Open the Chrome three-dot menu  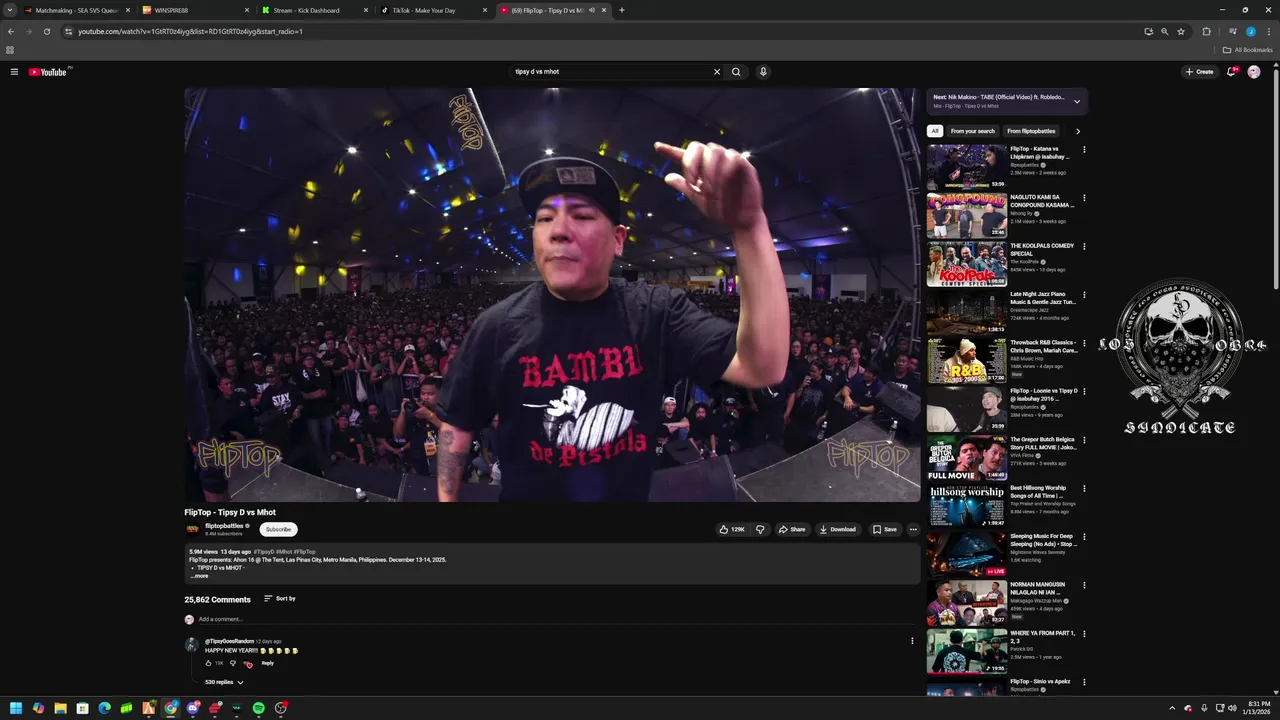[x=1267, y=31]
